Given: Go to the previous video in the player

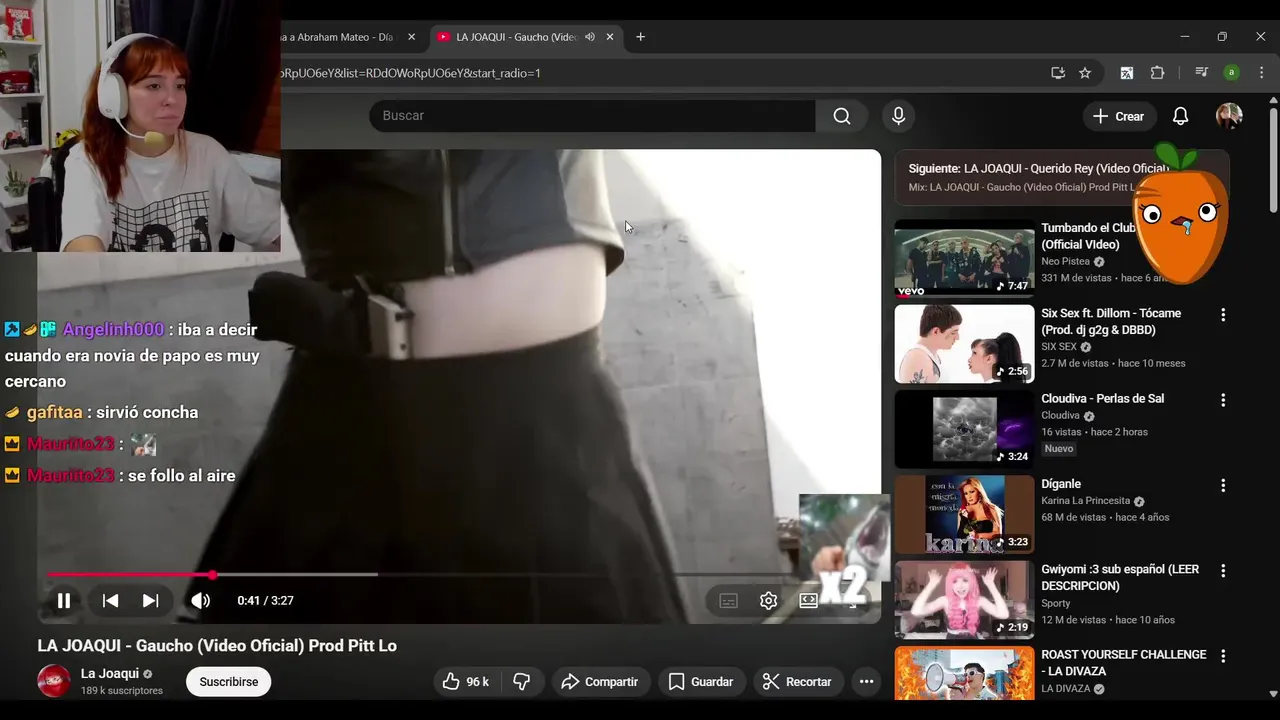Looking at the screenshot, I should coord(110,601).
